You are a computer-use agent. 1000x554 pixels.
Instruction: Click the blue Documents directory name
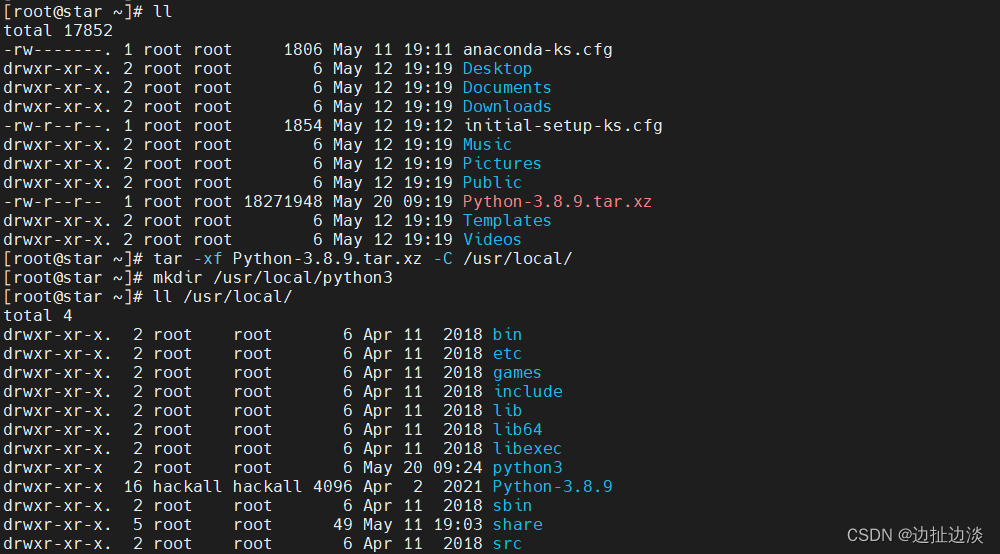pos(507,87)
